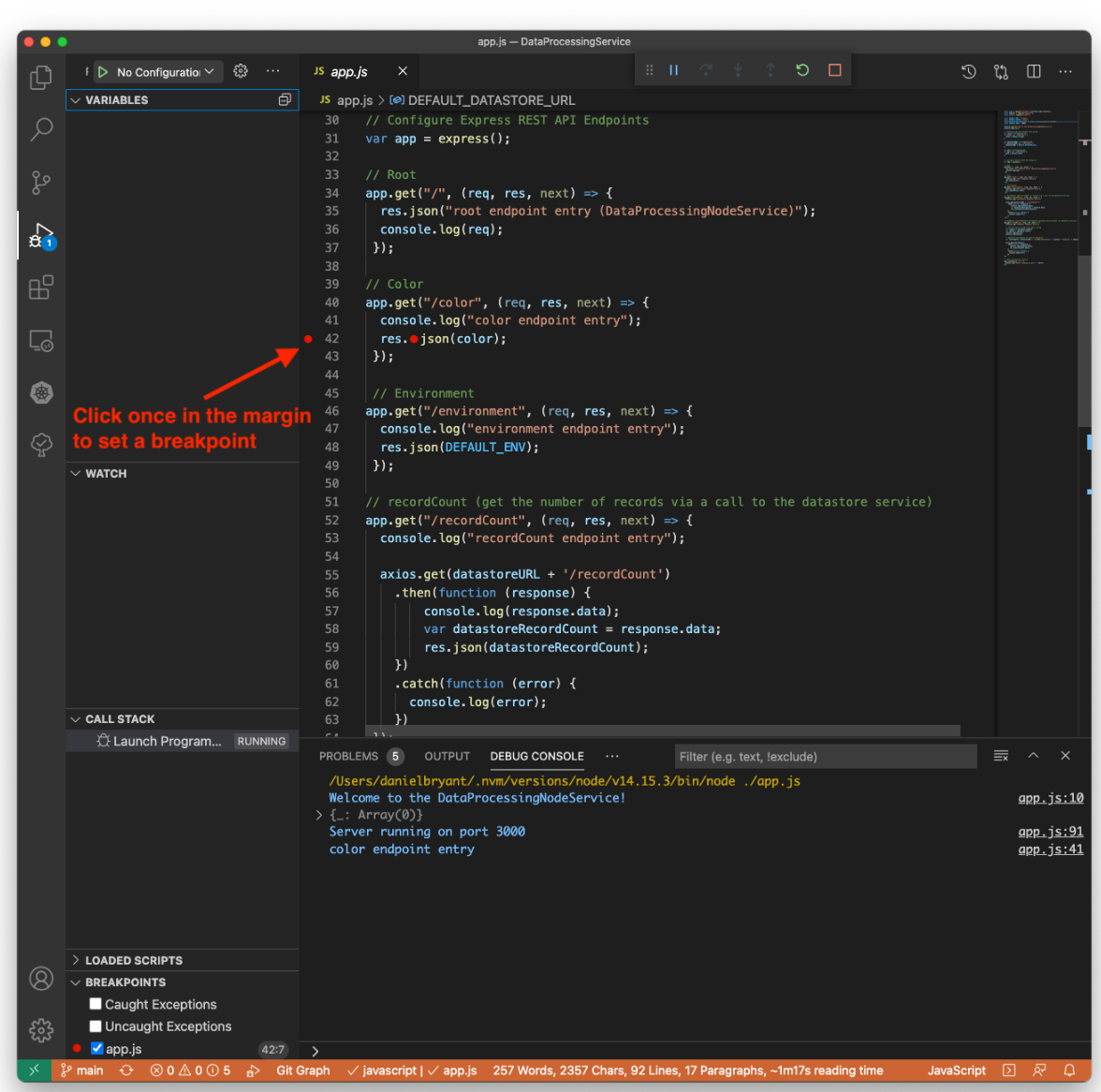
Task: Close the bottom panel
Action: (x=1065, y=756)
